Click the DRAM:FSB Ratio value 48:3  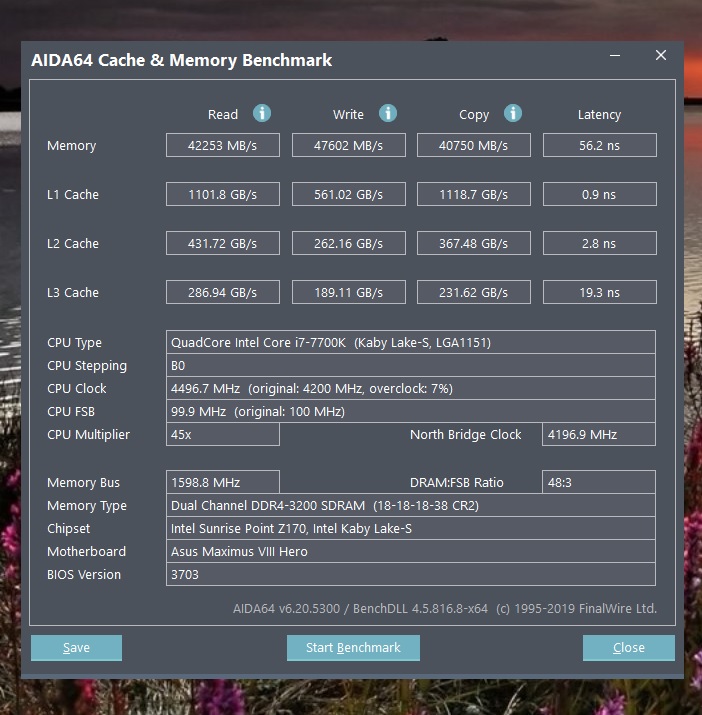point(599,482)
